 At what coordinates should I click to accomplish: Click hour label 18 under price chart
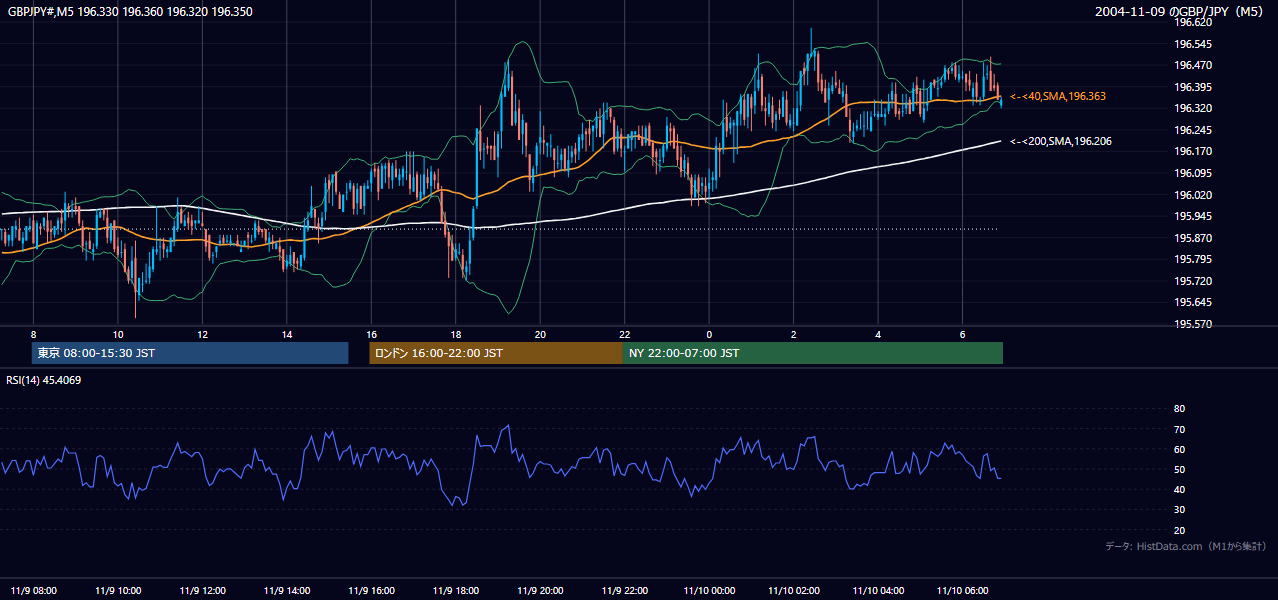(456, 334)
